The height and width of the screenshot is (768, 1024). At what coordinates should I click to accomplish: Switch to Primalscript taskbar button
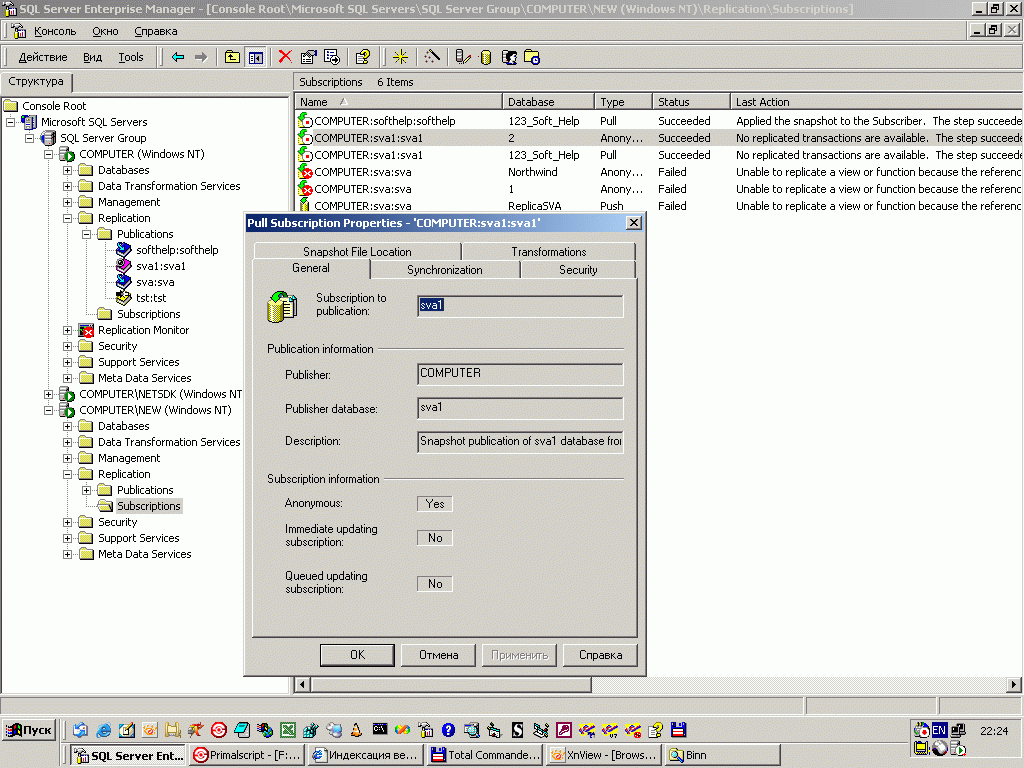247,755
